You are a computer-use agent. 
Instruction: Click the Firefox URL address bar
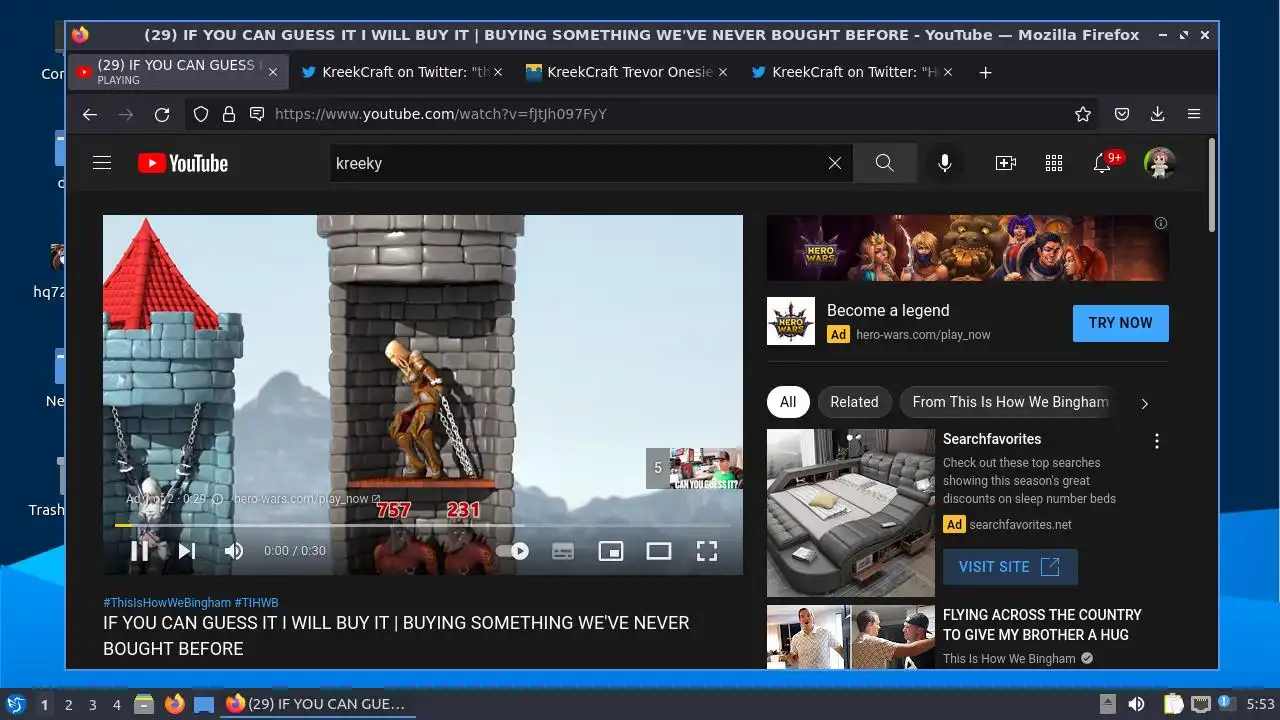pyautogui.click(x=640, y=114)
